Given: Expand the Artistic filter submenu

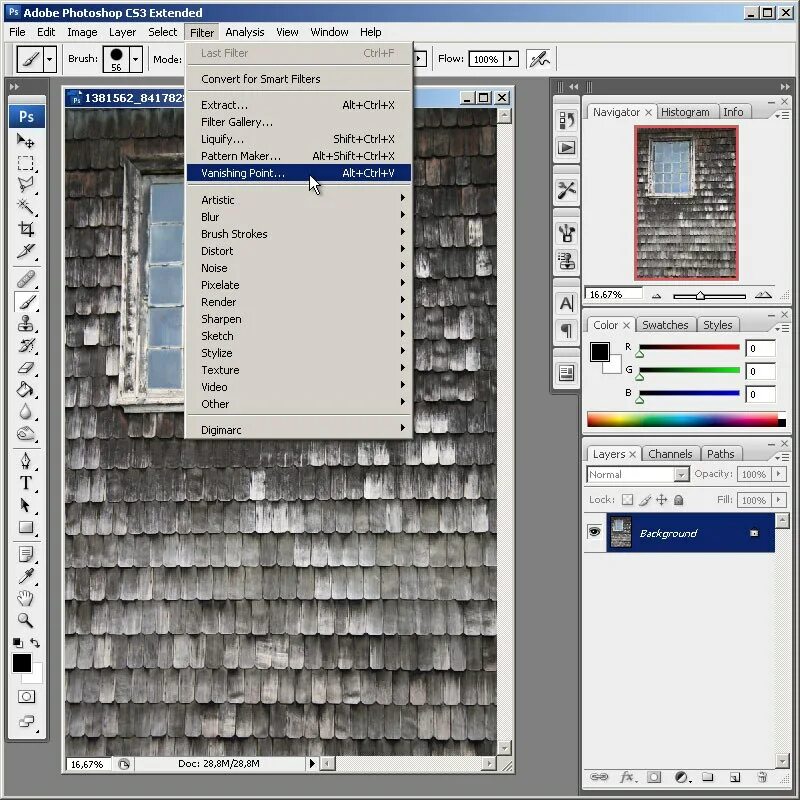Looking at the screenshot, I should coord(298,199).
